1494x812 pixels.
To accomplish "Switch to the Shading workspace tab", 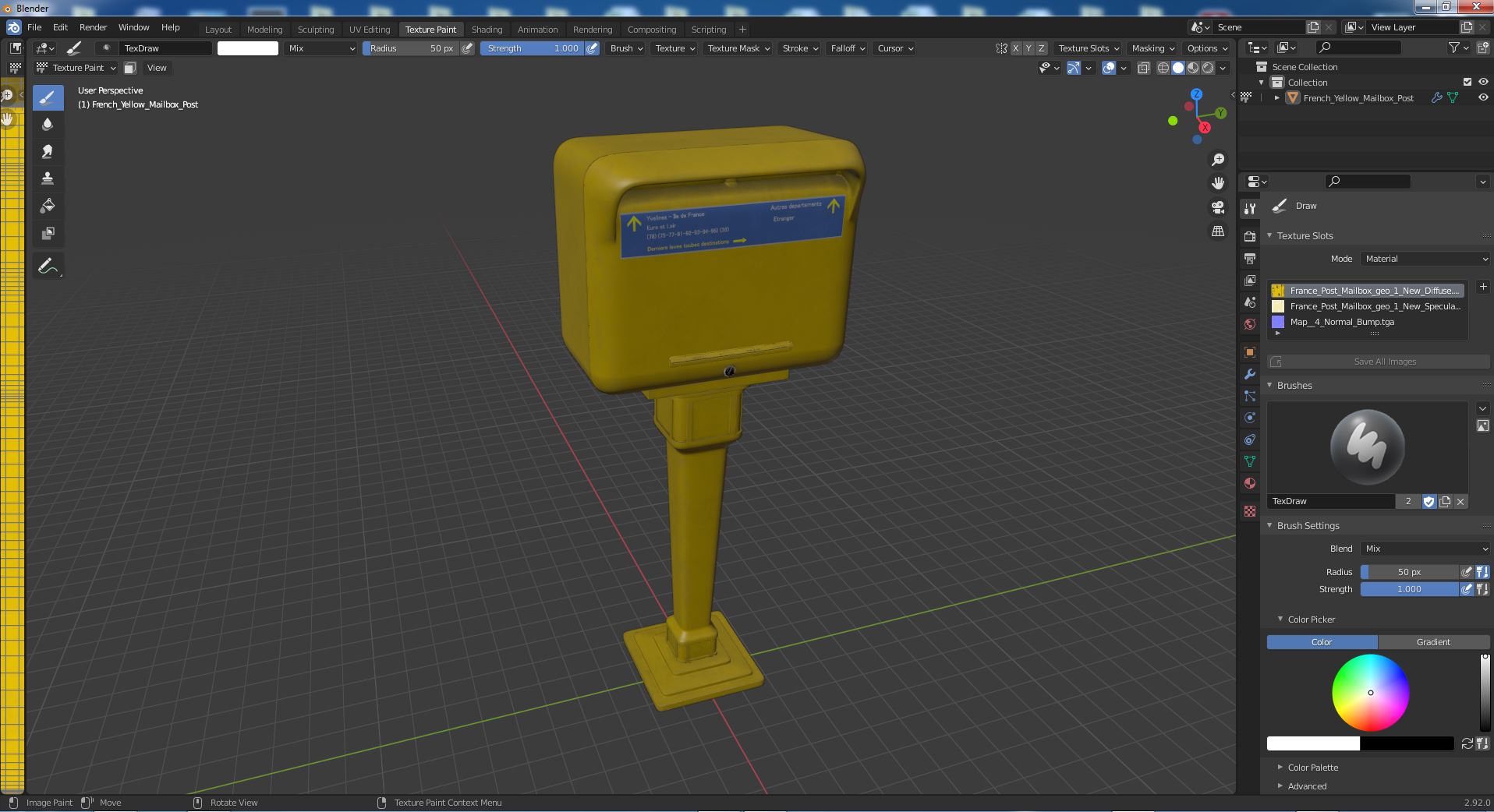I will click(x=487, y=30).
